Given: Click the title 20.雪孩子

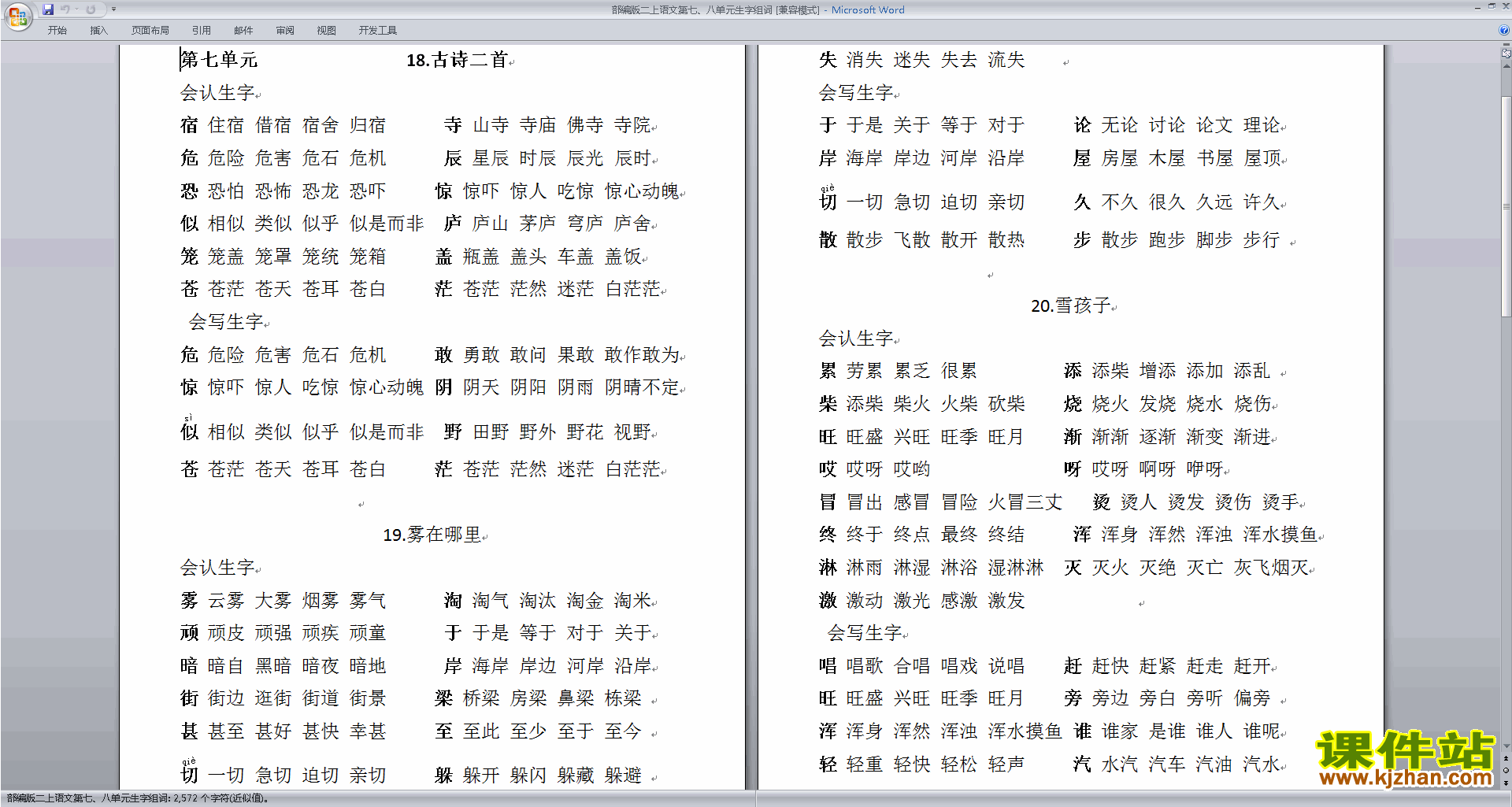Looking at the screenshot, I should [x=1071, y=305].
